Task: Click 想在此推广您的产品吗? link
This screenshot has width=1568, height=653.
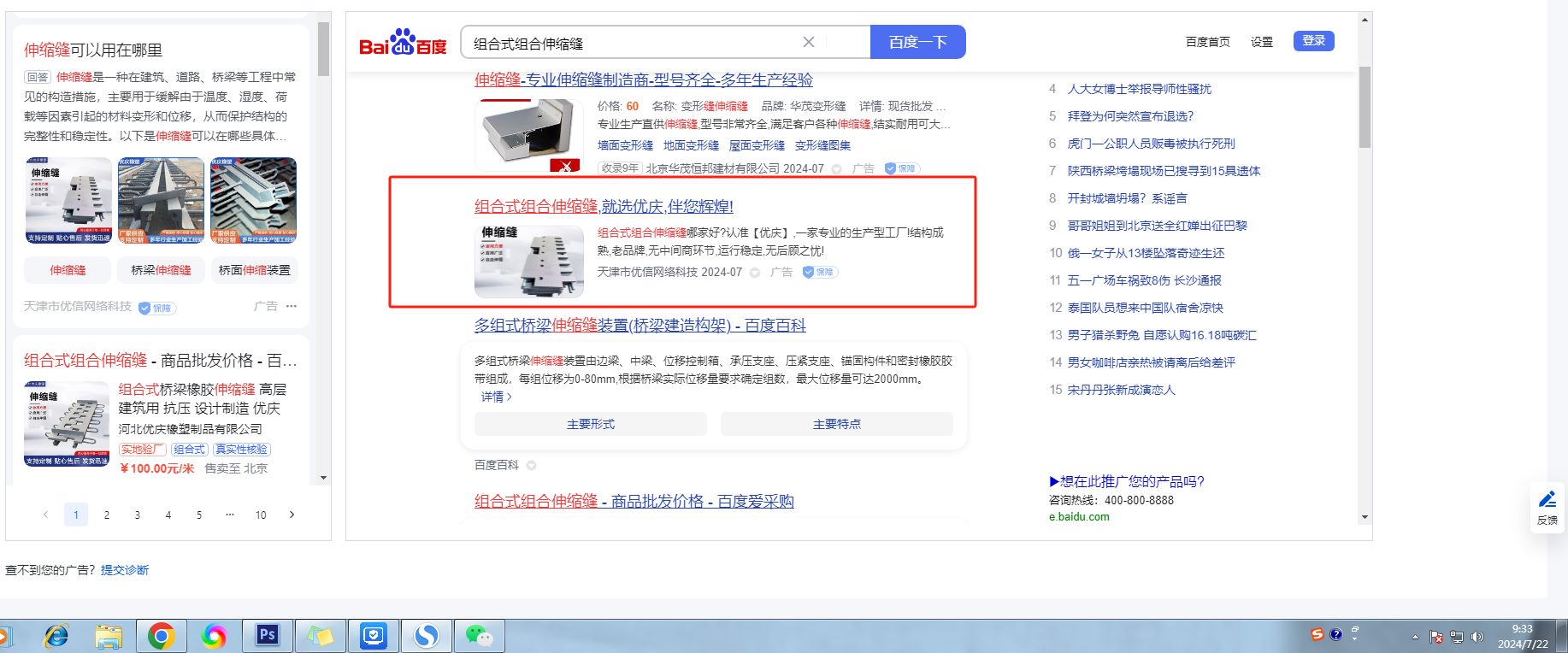Action: 1127,481
